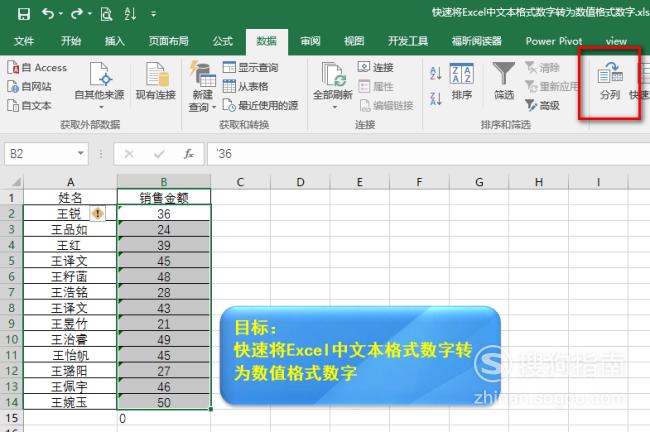Import data 自网站

[x=30, y=87]
